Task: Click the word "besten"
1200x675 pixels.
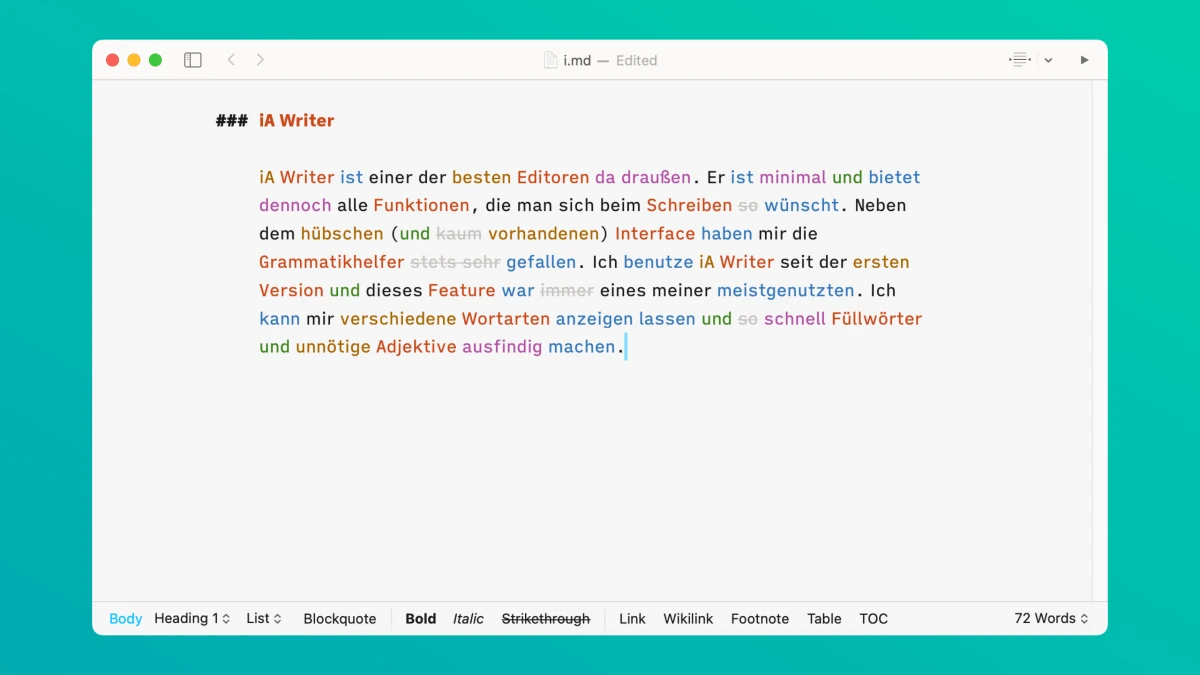Action: coord(481,178)
